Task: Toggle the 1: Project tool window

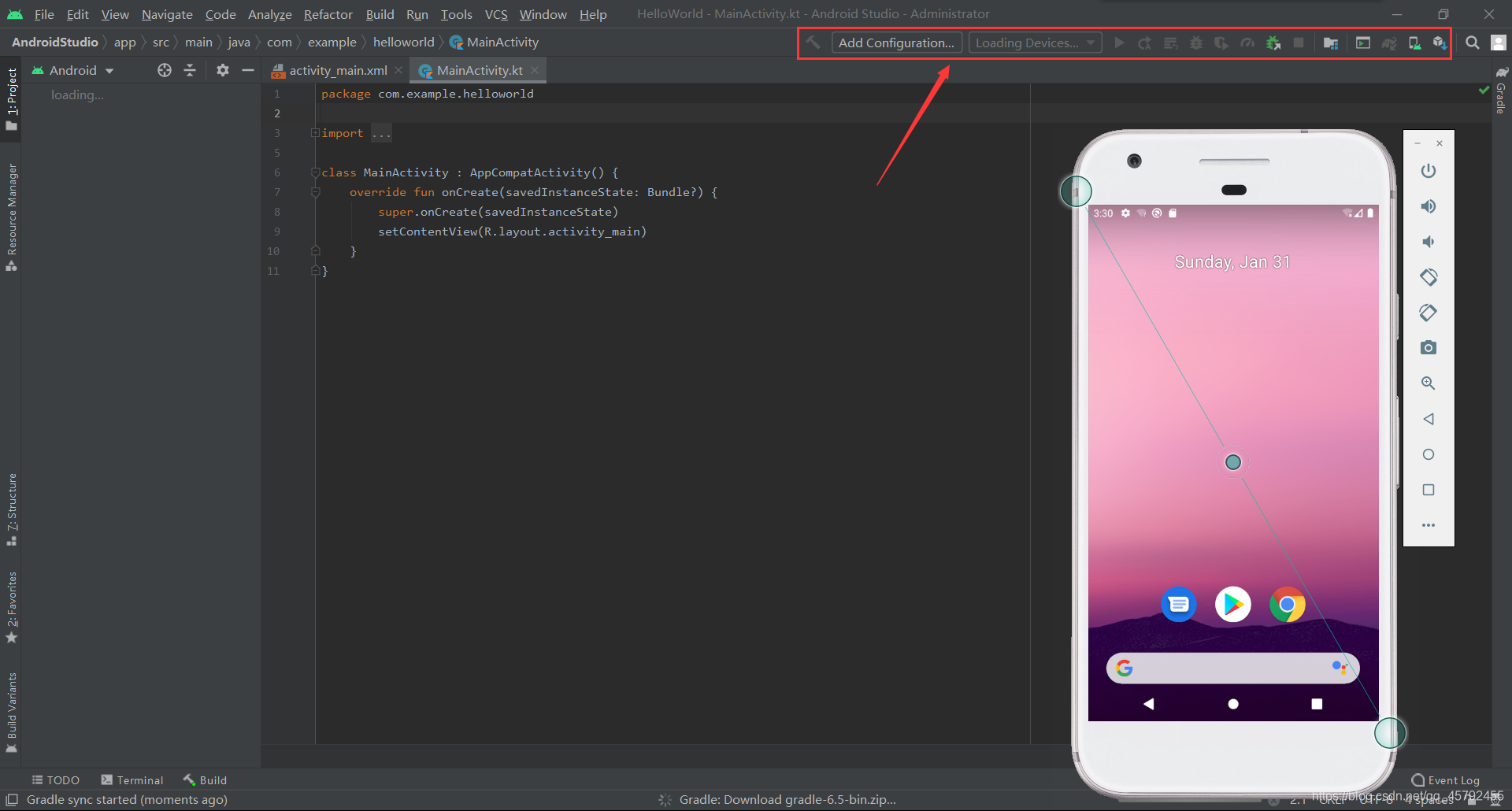Action: click(11, 99)
